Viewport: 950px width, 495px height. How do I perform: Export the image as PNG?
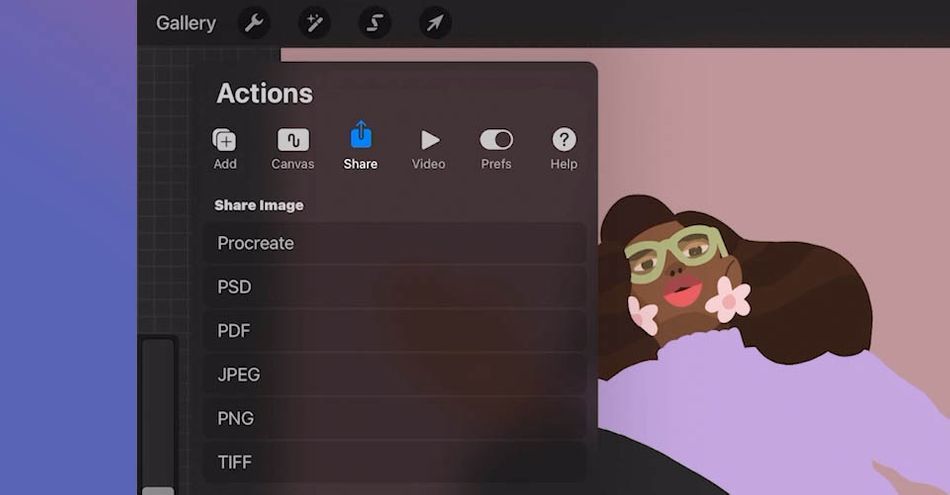pyautogui.click(x=394, y=418)
